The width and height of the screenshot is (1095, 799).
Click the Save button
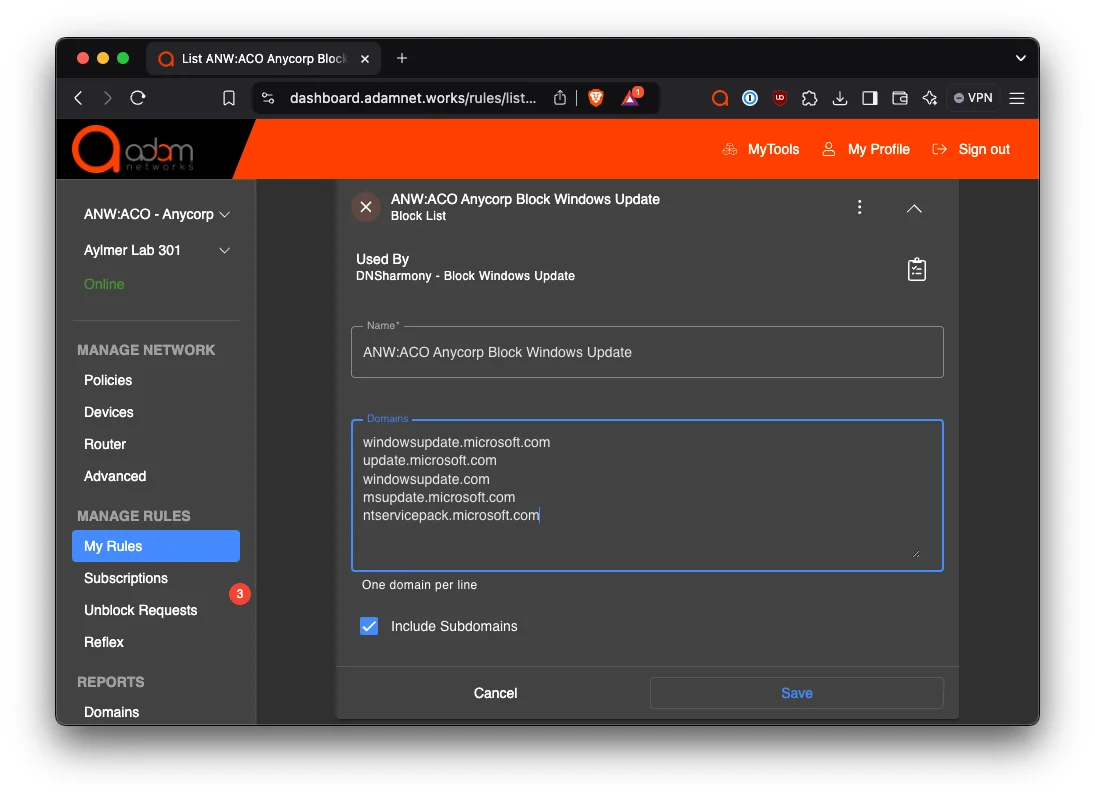(796, 693)
